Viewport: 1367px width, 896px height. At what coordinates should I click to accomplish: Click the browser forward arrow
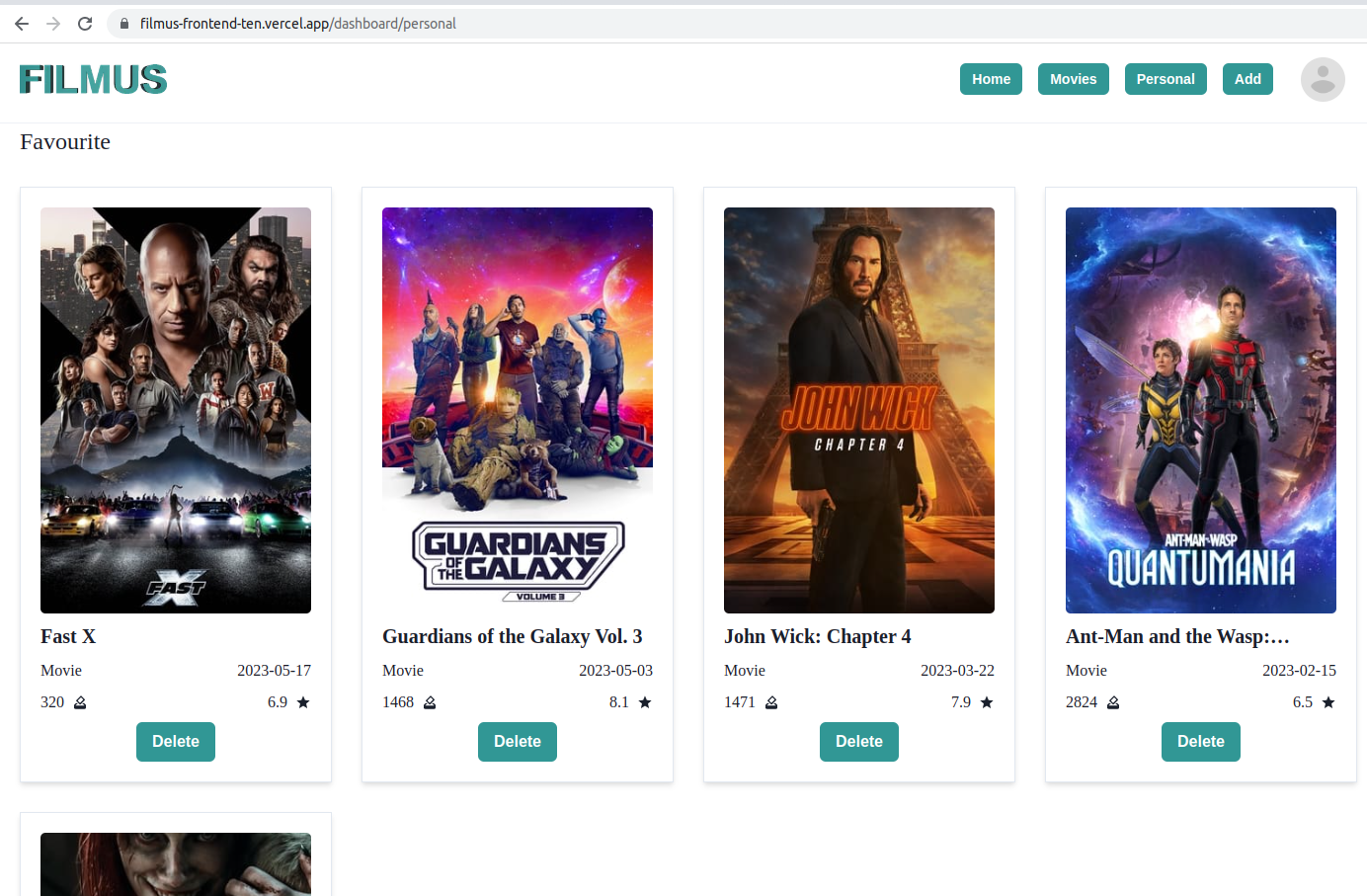[x=53, y=24]
